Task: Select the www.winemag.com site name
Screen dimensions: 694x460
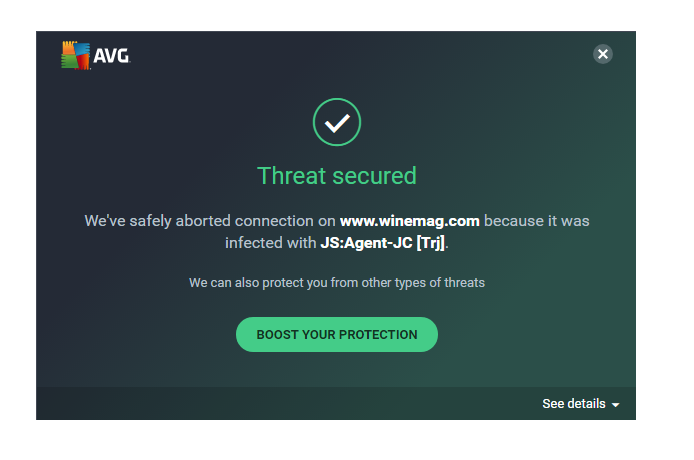Action: [409, 221]
